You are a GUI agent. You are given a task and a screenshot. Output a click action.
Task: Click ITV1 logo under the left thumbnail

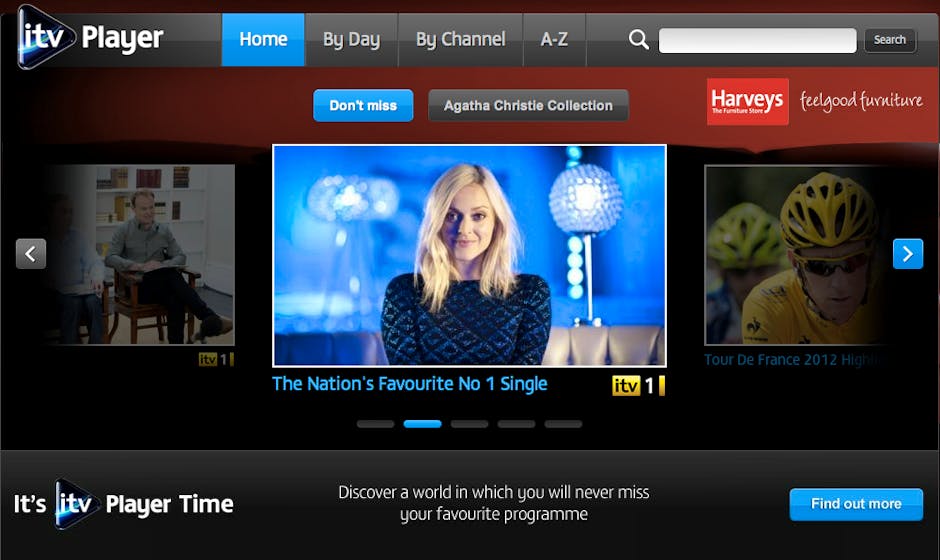pyautogui.click(x=215, y=359)
